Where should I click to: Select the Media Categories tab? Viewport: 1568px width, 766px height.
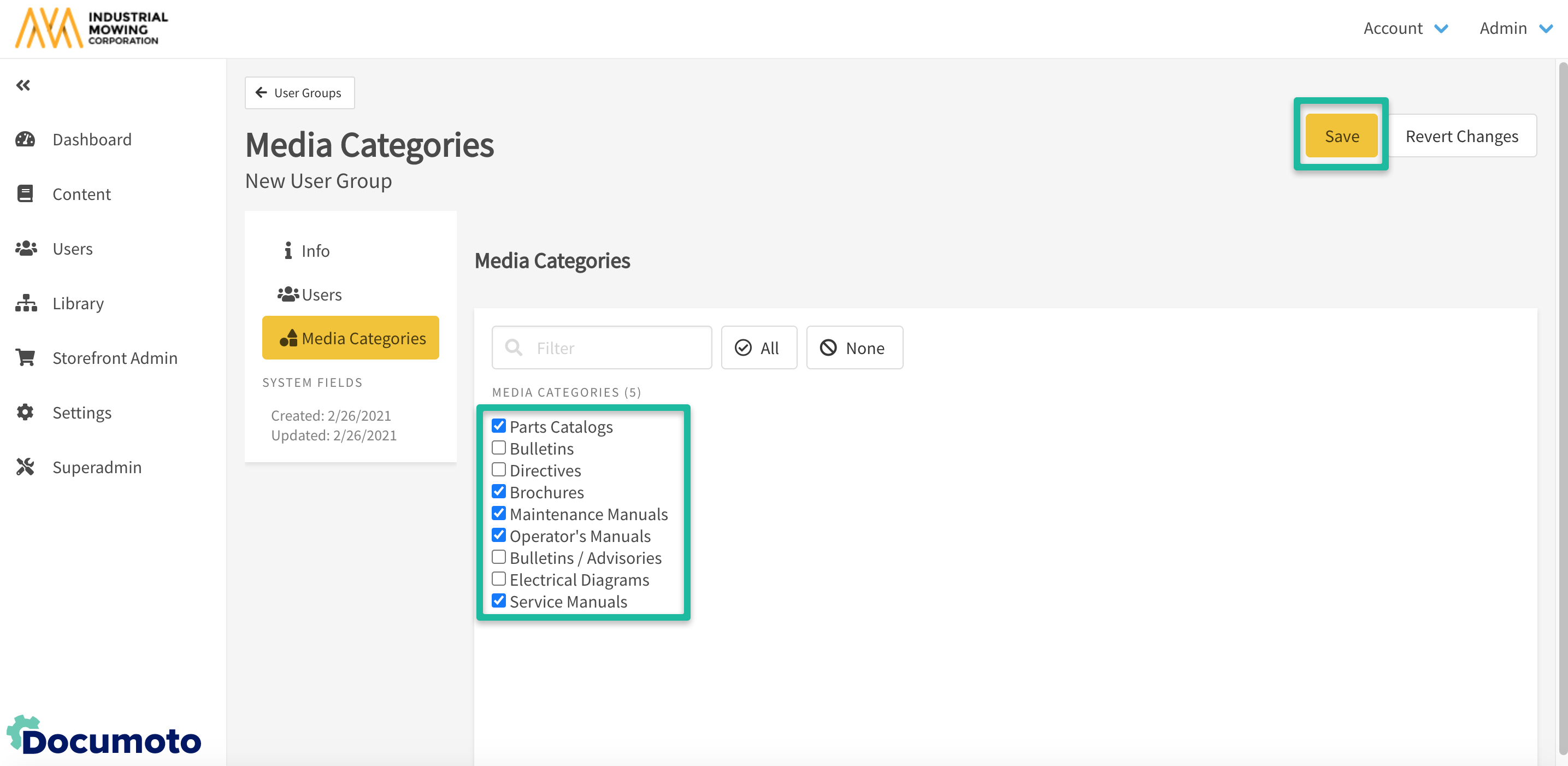coord(351,338)
